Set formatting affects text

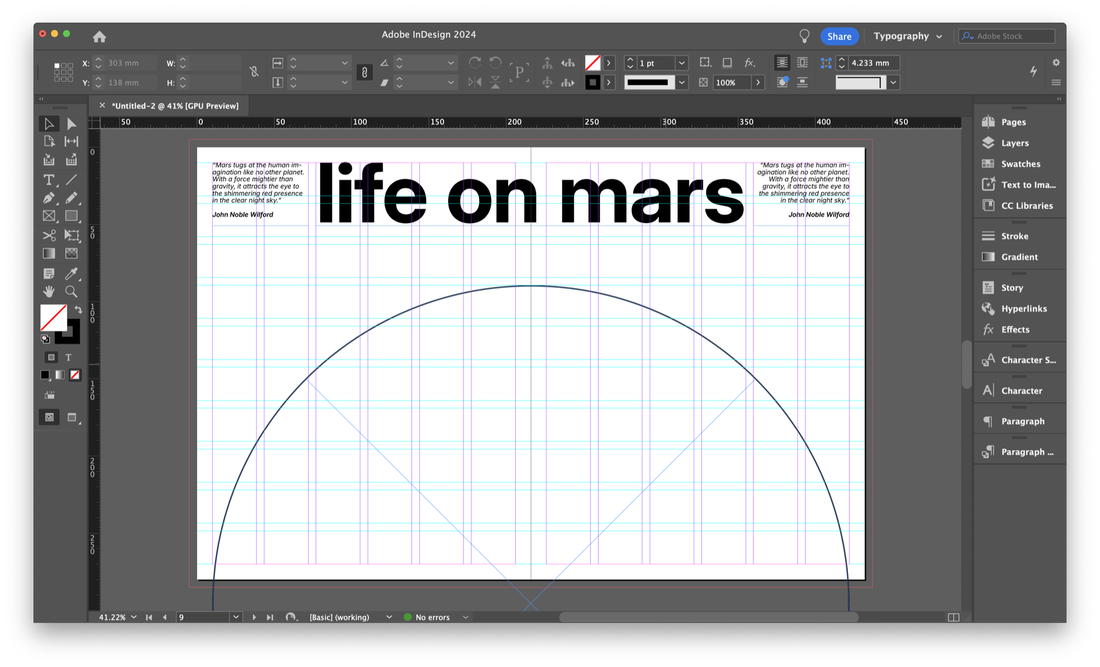(x=69, y=358)
